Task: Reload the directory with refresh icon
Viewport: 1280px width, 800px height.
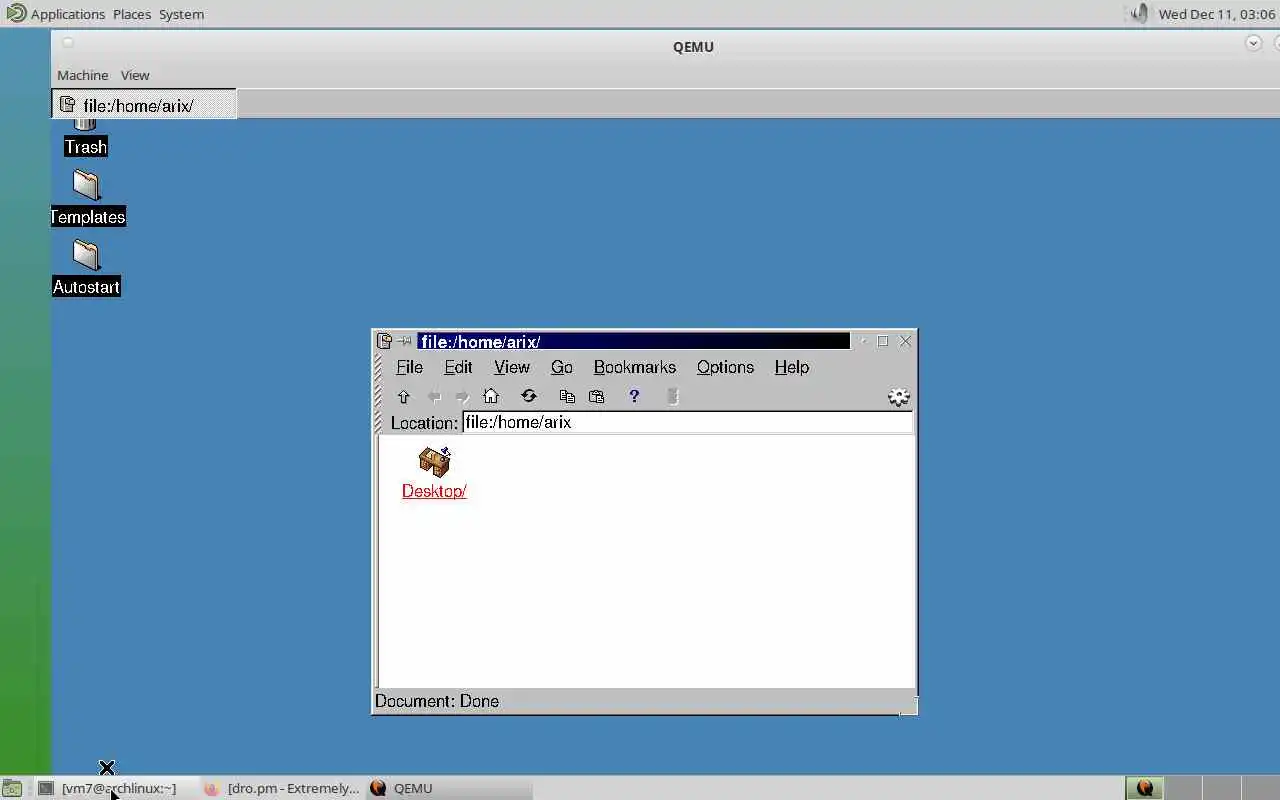Action: tap(529, 397)
